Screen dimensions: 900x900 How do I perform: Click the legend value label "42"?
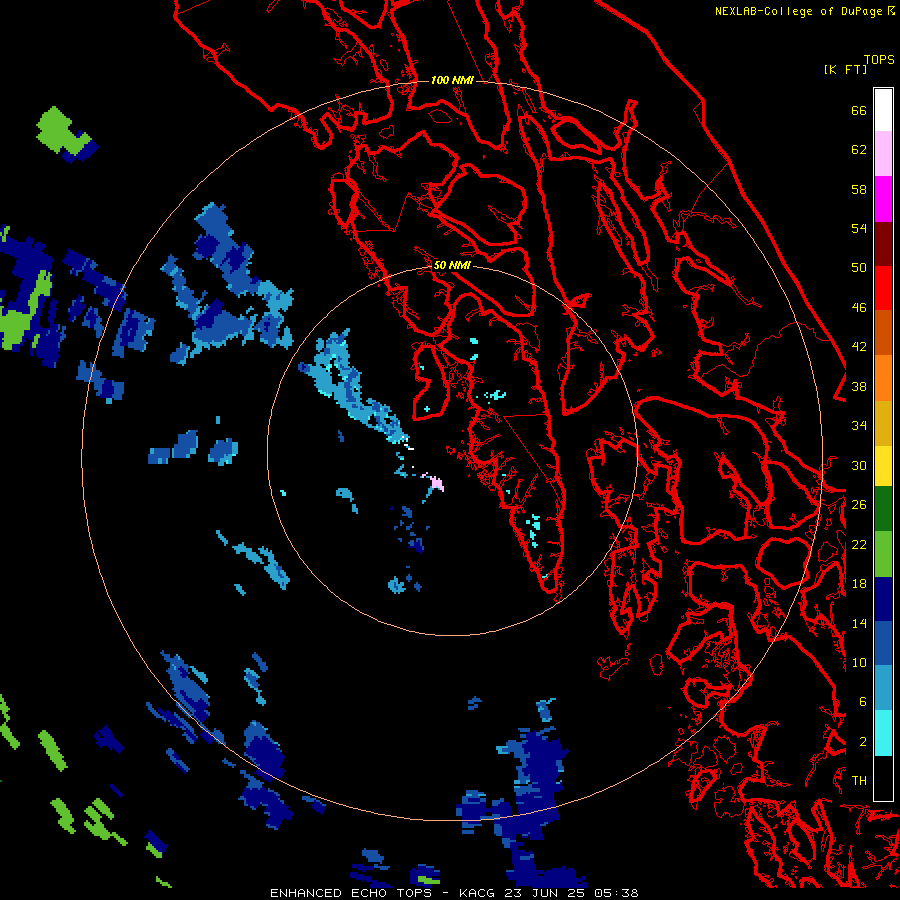pyautogui.click(x=859, y=347)
